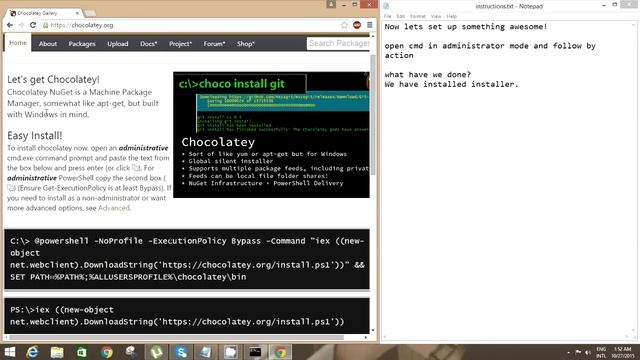
Task: Open the About page on Chocolatey
Action: pyautogui.click(x=48, y=44)
